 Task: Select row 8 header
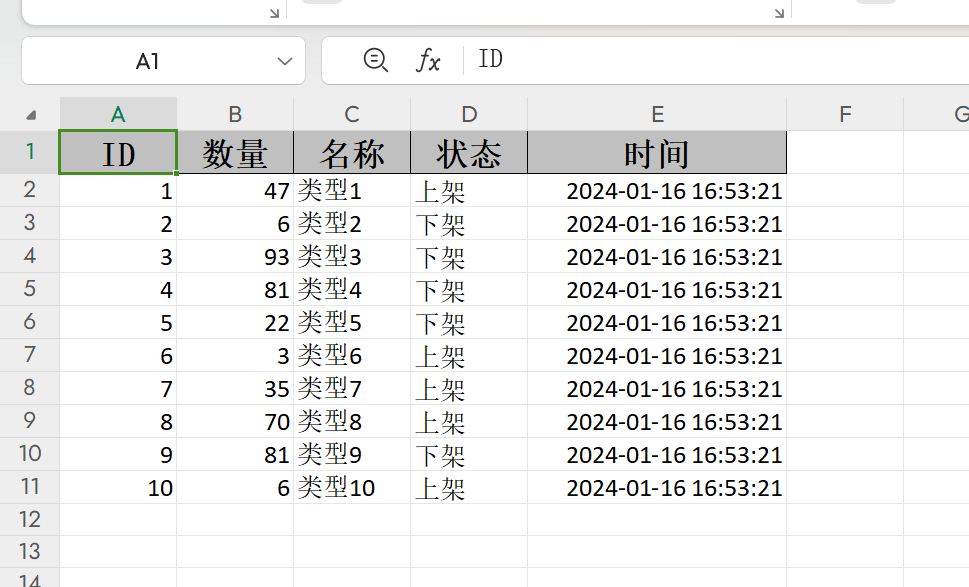point(30,387)
